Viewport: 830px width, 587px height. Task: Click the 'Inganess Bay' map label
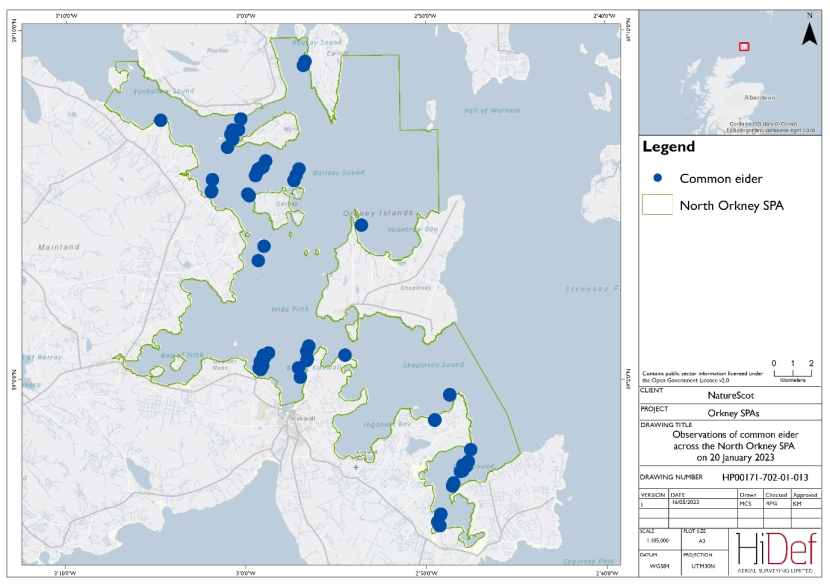click(387, 425)
